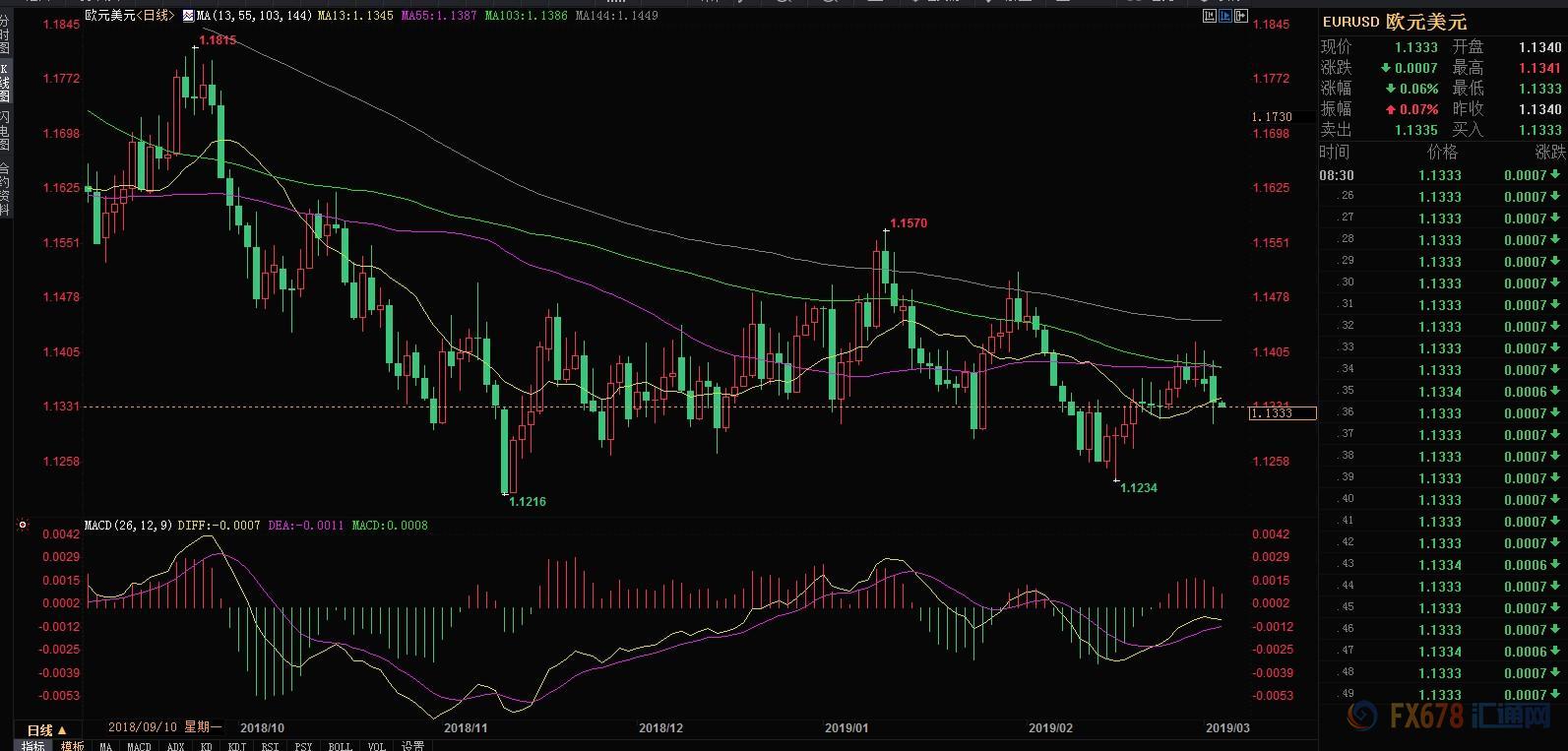Click the DIFF:-0.0007 value label

tap(220, 526)
